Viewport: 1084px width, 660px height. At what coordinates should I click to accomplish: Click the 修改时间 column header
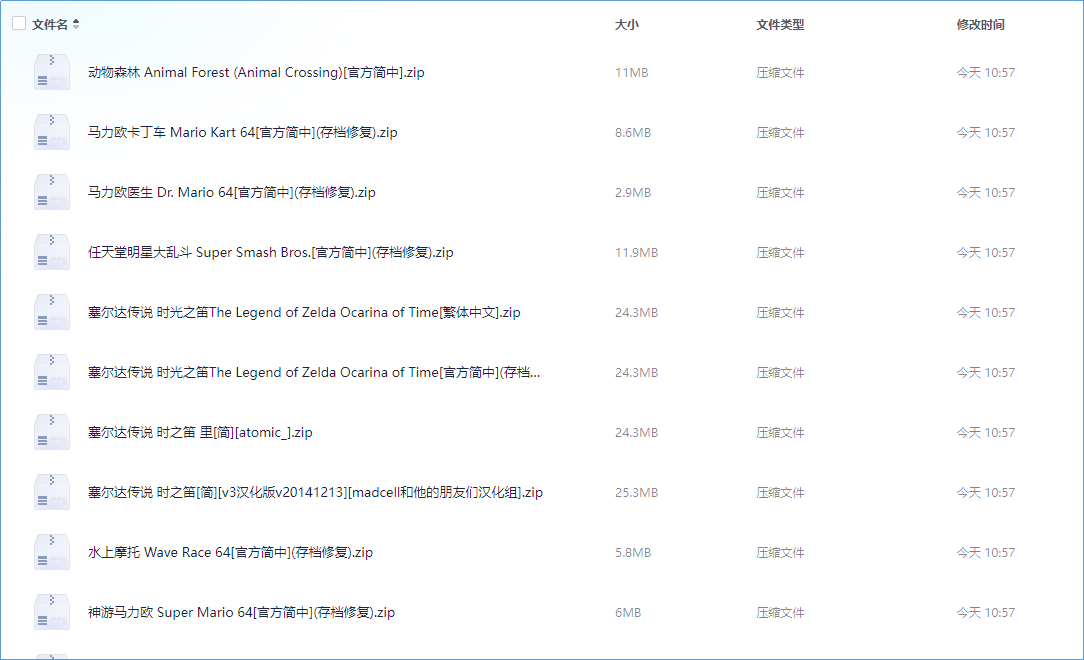(x=980, y=24)
